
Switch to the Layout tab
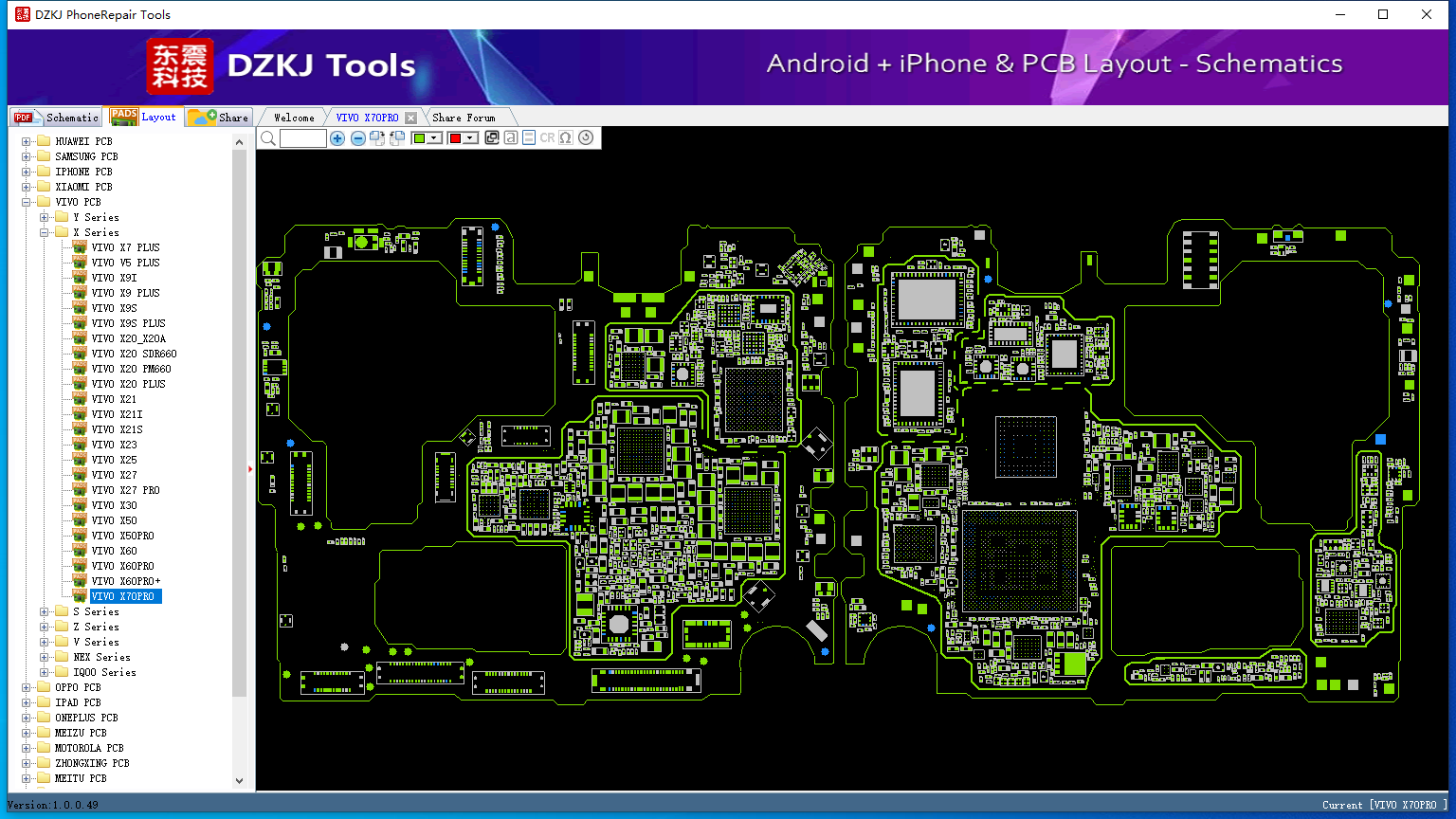pos(143,117)
